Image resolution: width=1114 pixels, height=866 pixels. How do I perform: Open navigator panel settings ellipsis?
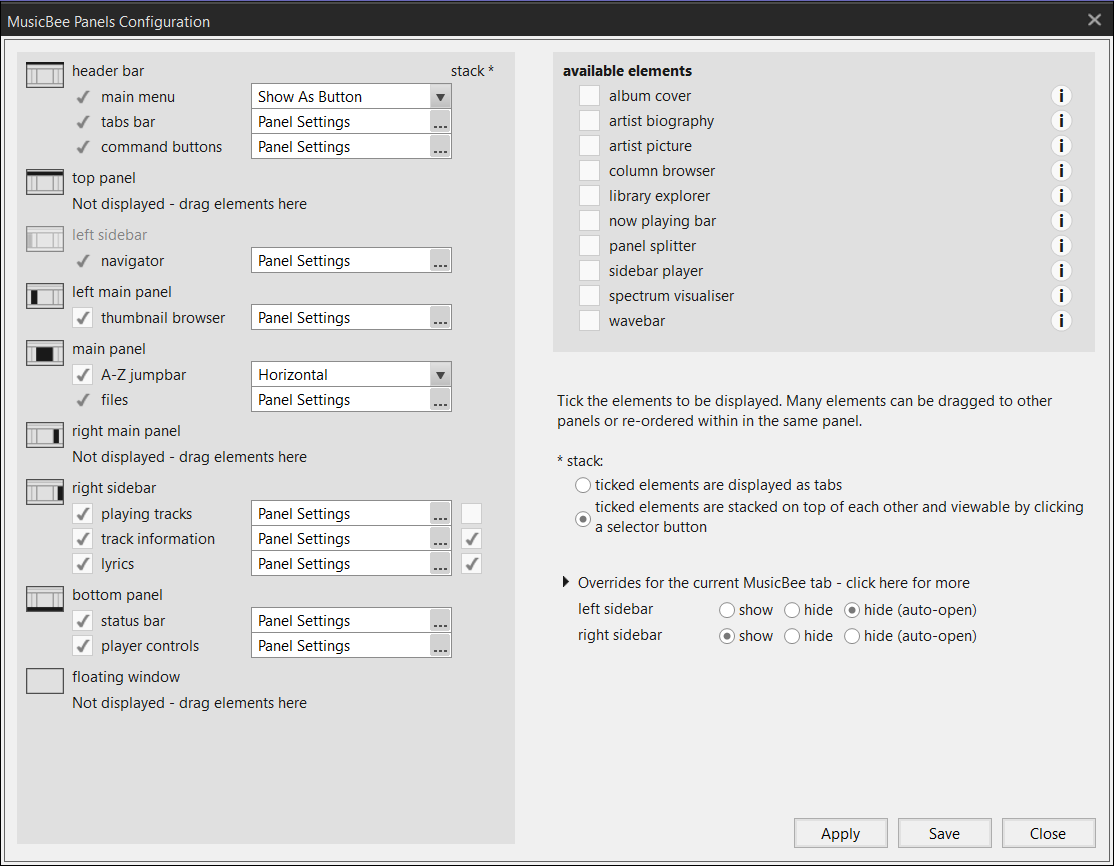tap(440, 261)
